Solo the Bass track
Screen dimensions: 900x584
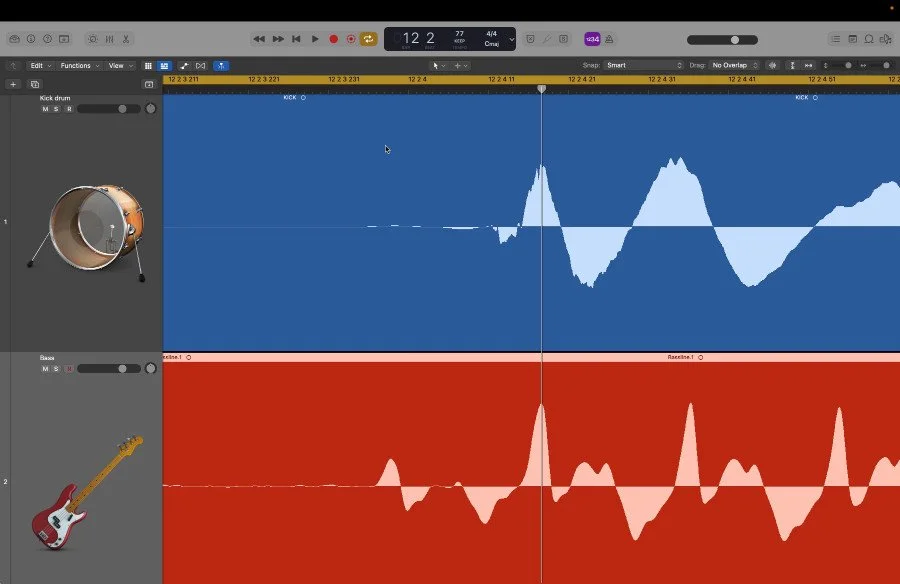pyautogui.click(x=56, y=369)
